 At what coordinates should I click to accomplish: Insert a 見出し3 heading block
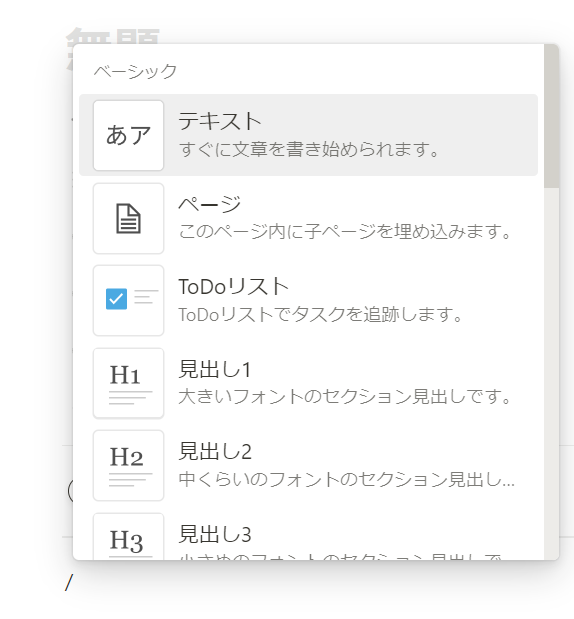(x=308, y=534)
